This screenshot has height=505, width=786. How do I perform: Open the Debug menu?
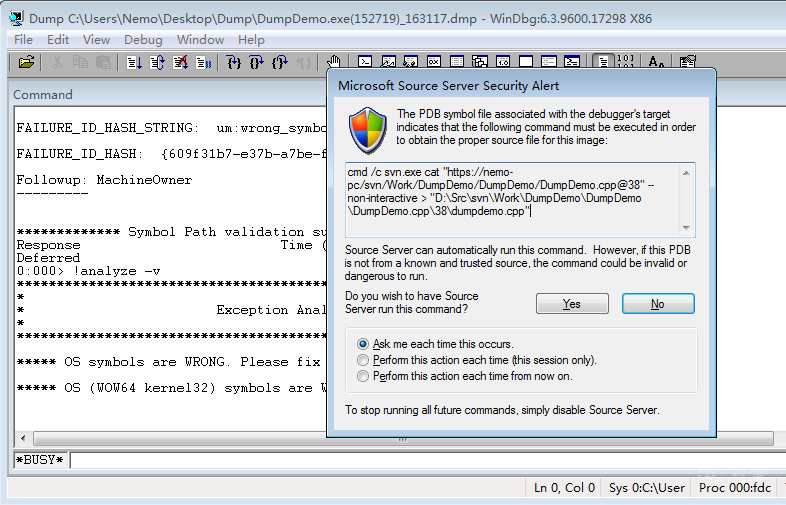143,40
